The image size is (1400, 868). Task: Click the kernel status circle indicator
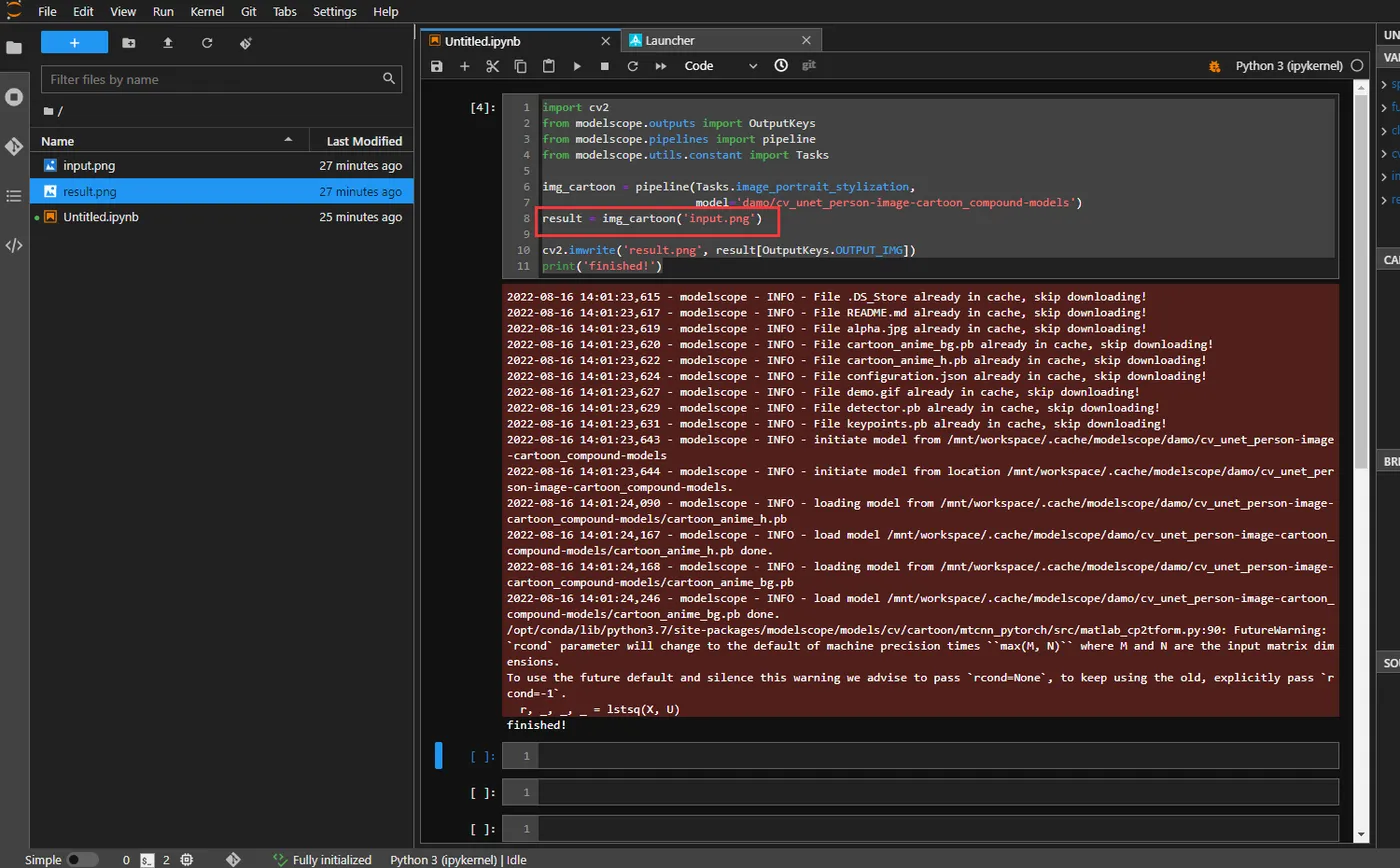click(1357, 66)
